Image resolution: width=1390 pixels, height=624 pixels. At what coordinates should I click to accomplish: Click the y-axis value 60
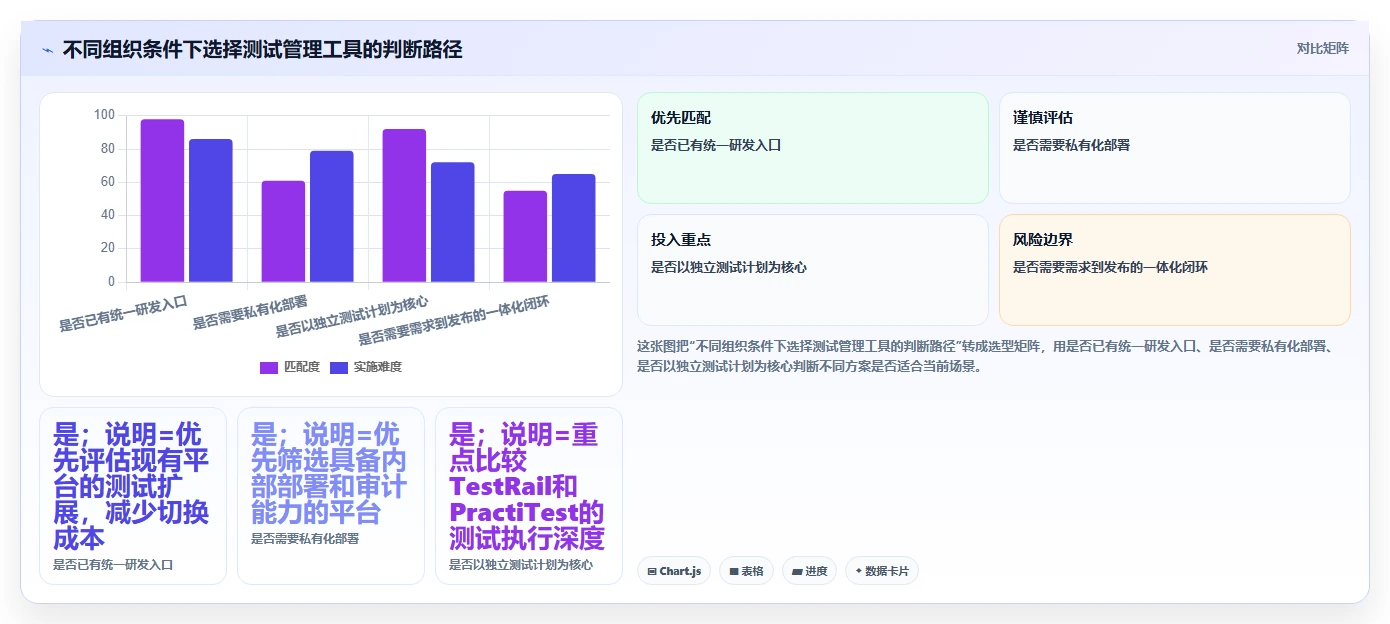[x=108, y=182]
